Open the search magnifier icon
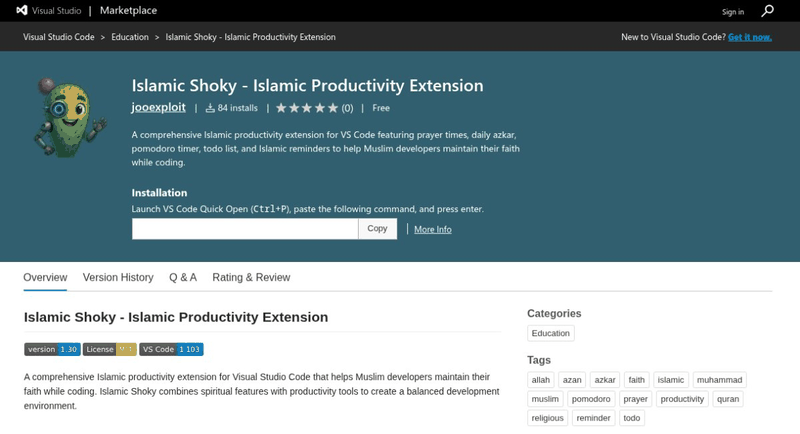Image resolution: width=800 pixels, height=434 pixels. click(x=767, y=11)
